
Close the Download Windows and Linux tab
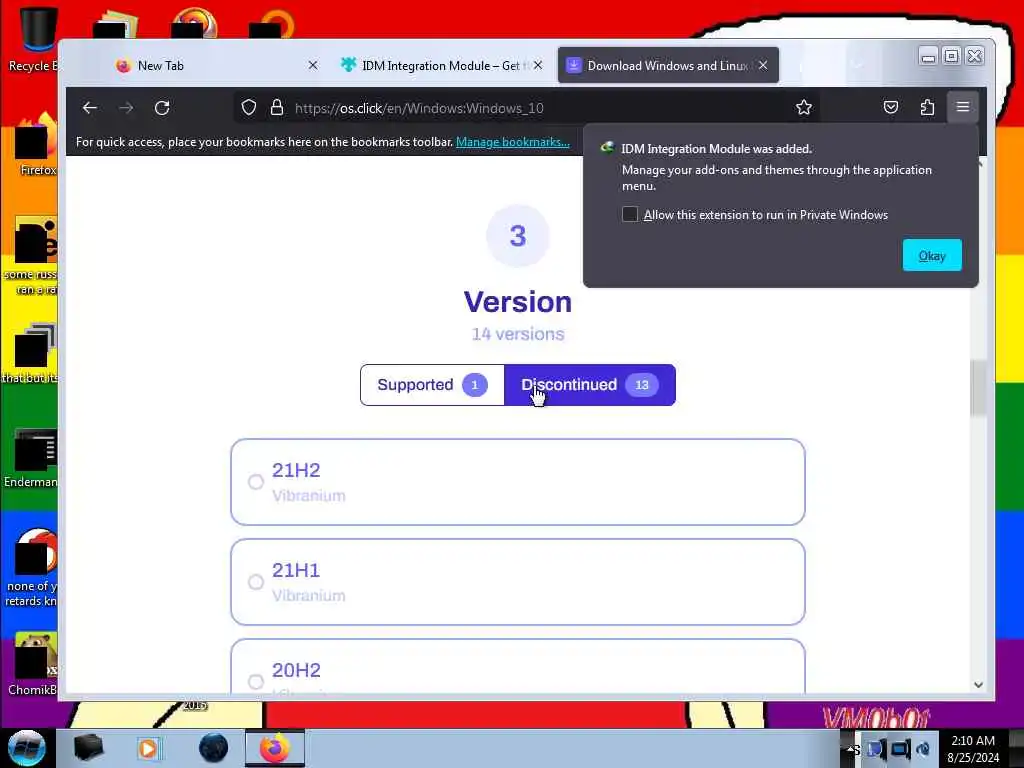coord(763,65)
